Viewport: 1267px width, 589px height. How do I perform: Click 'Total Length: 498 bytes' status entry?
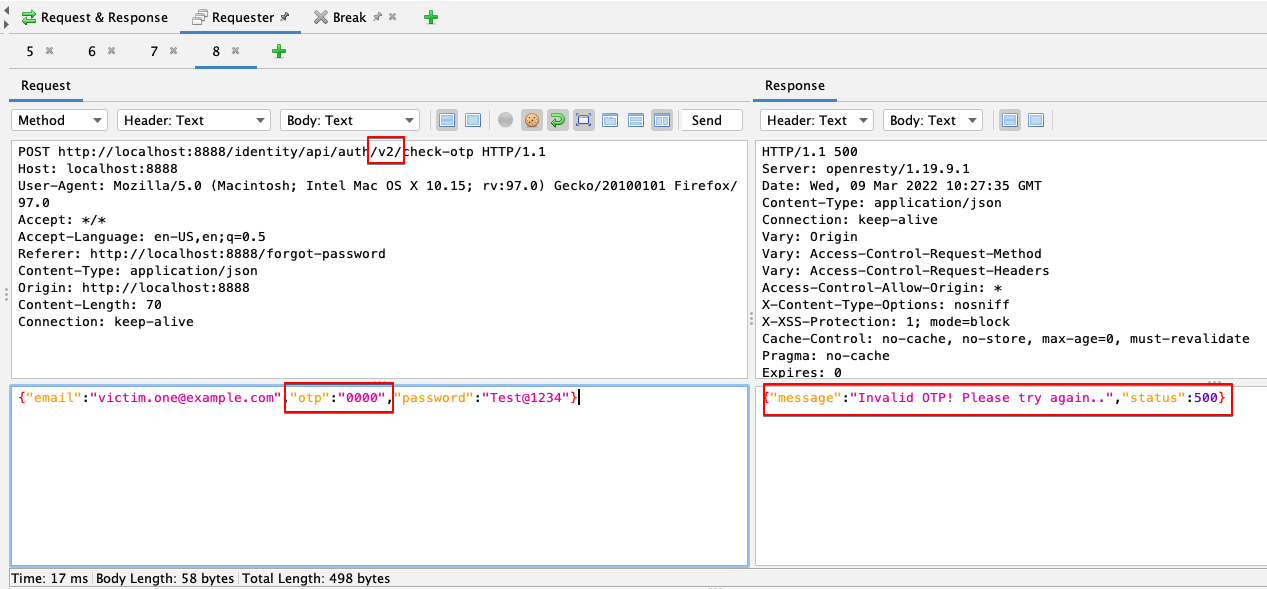(x=316, y=579)
